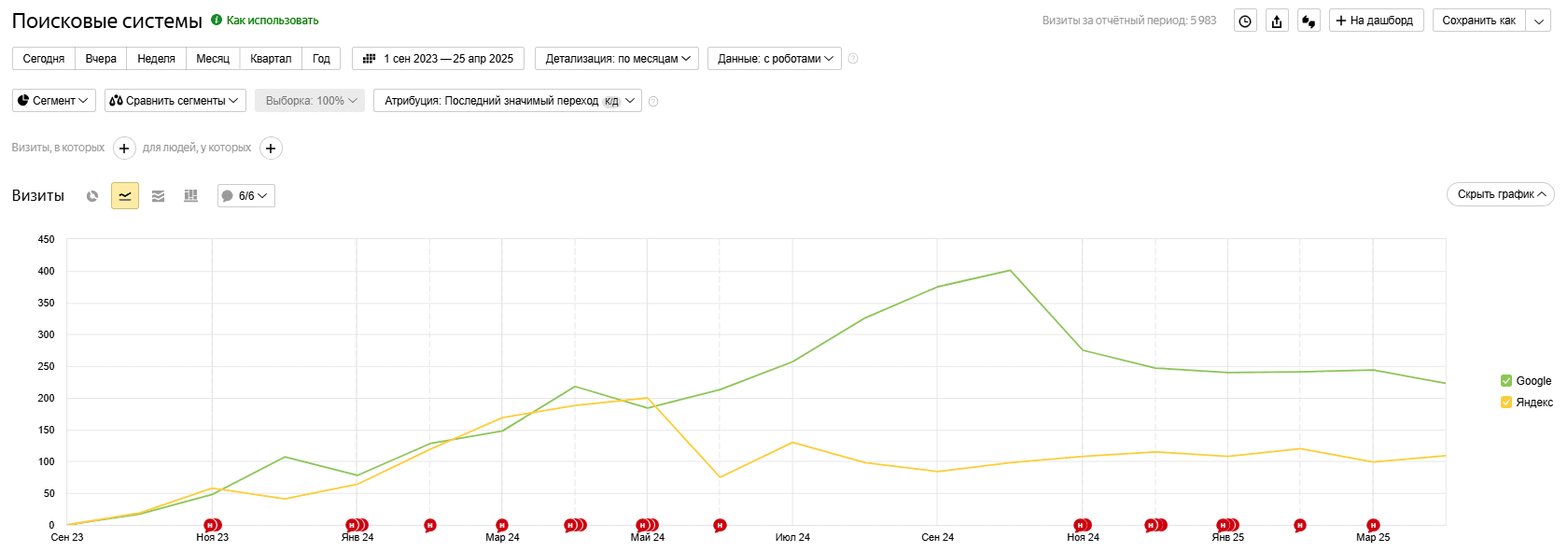Switch to bar chart view
This screenshot has height=552, width=1568.
190,196
